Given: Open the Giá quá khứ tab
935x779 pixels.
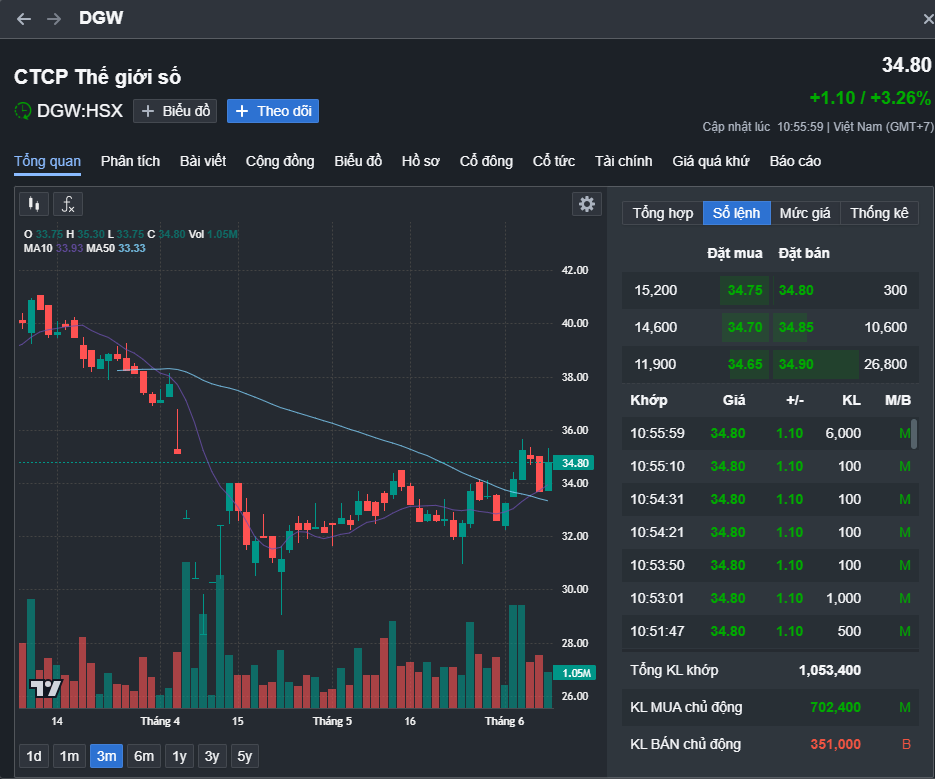Looking at the screenshot, I should (x=711, y=161).
